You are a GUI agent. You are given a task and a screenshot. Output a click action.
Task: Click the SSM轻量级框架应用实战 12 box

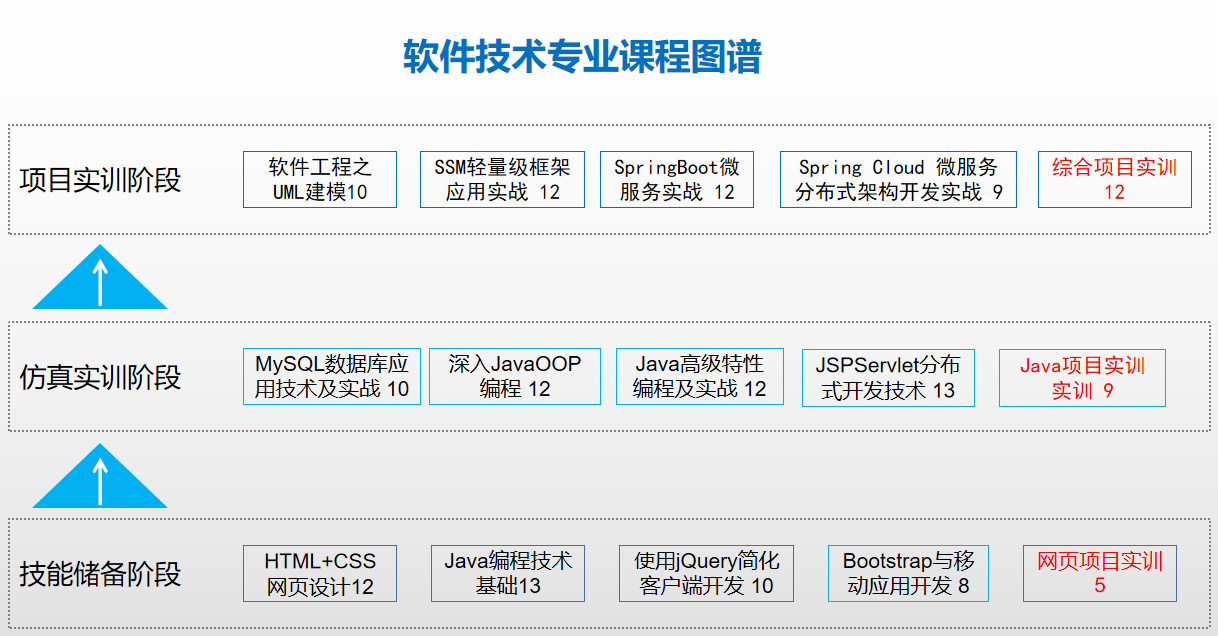503,180
